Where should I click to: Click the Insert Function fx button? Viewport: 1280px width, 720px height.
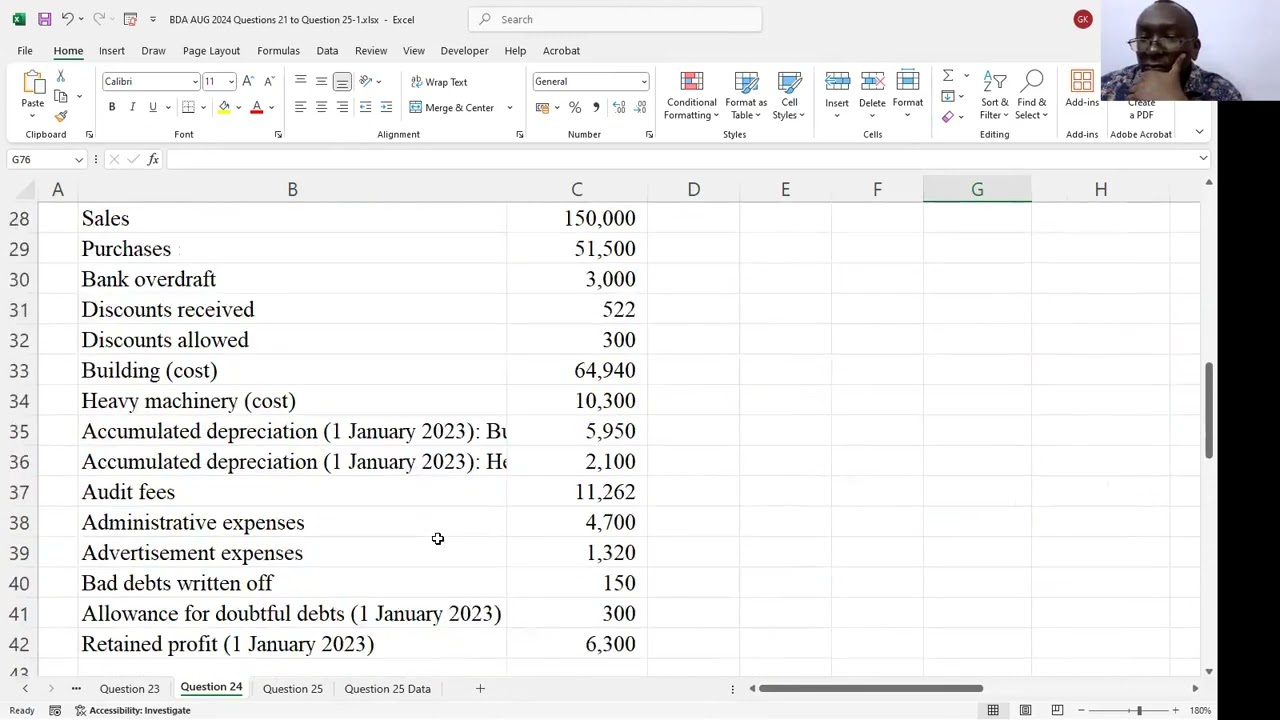coord(153,160)
